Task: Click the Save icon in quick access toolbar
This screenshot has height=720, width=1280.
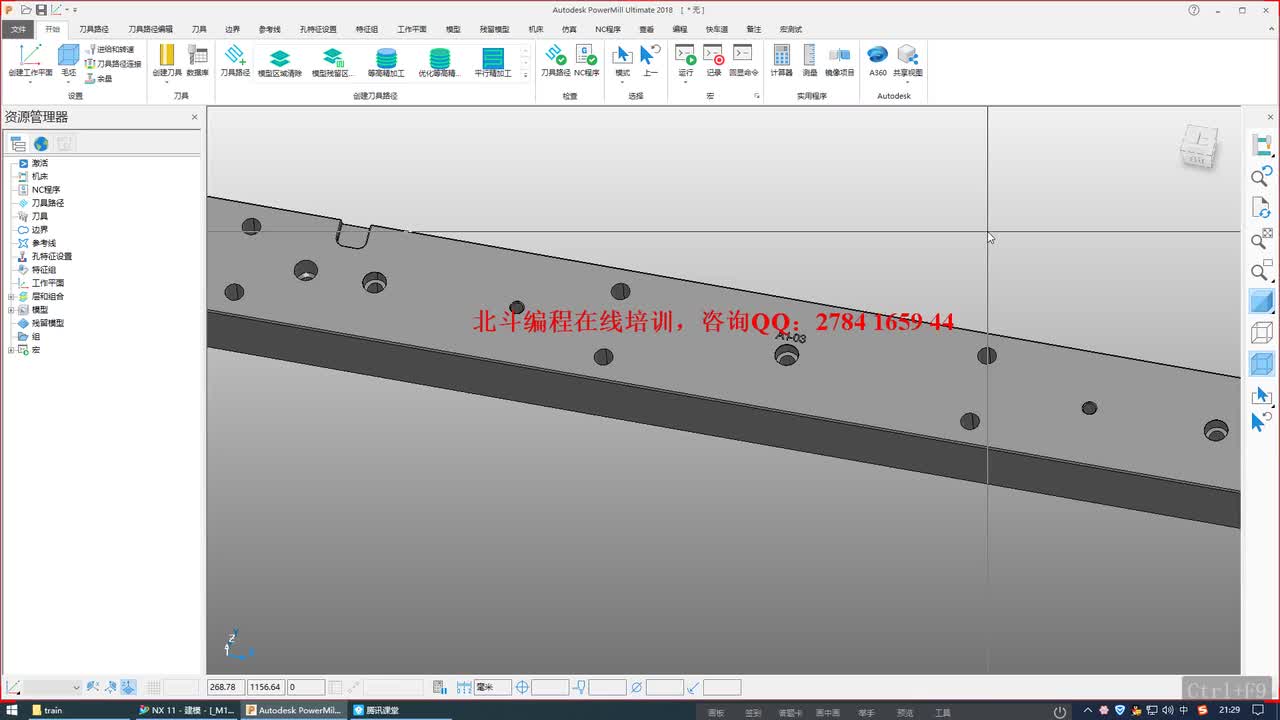Action: 41,9
